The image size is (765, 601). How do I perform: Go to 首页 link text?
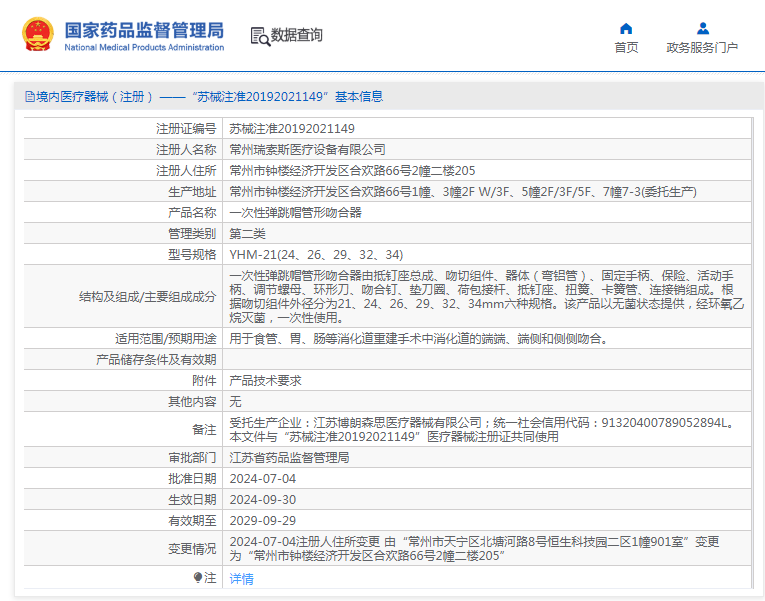pyautogui.click(x=626, y=47)
